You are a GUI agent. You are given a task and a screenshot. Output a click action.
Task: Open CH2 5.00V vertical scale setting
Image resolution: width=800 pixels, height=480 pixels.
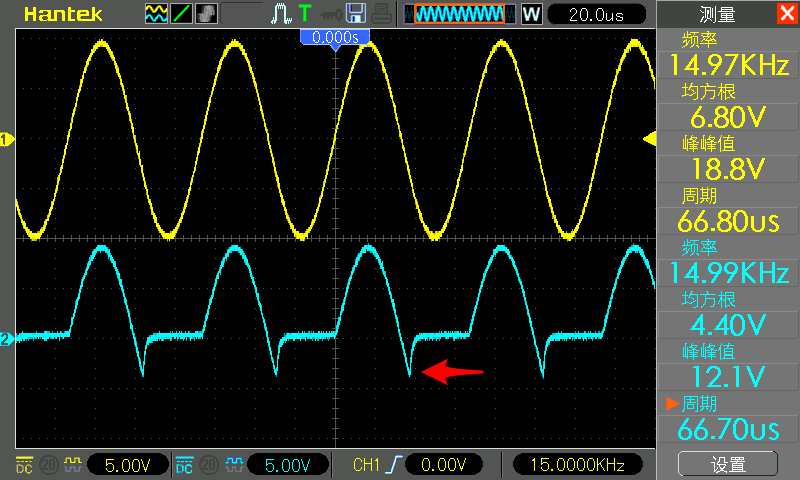288,465
